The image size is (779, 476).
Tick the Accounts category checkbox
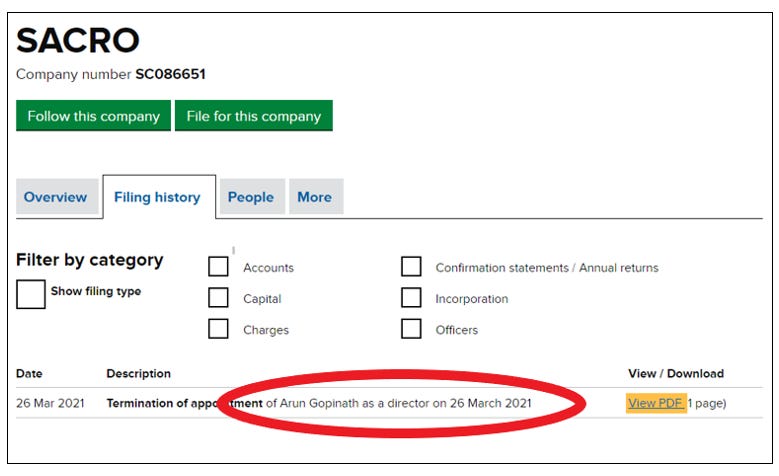(x=218, y=266)
